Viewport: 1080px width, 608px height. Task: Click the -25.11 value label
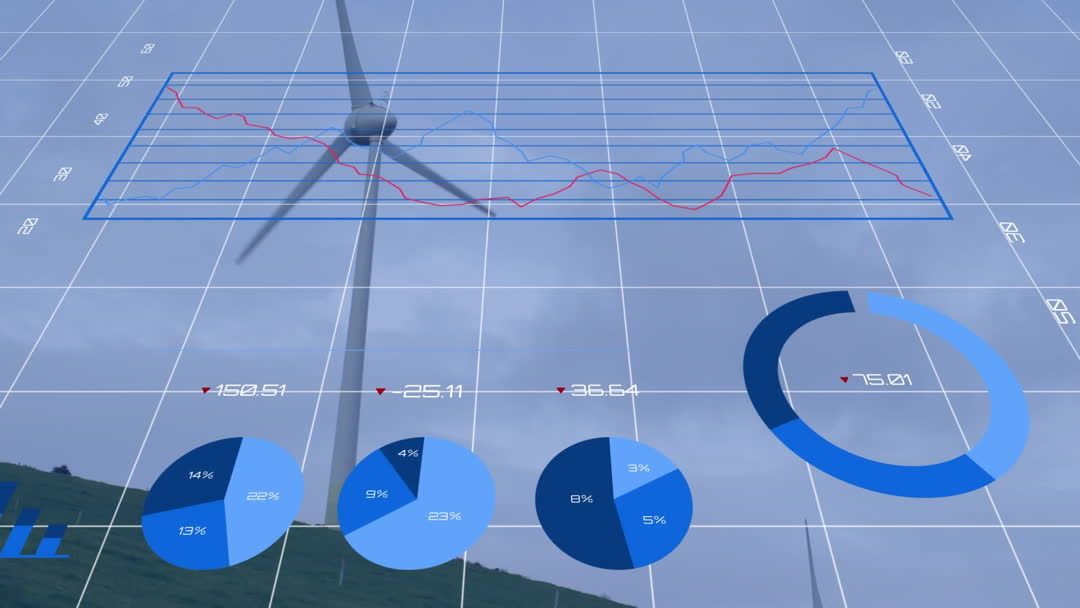tap(427, 391)
